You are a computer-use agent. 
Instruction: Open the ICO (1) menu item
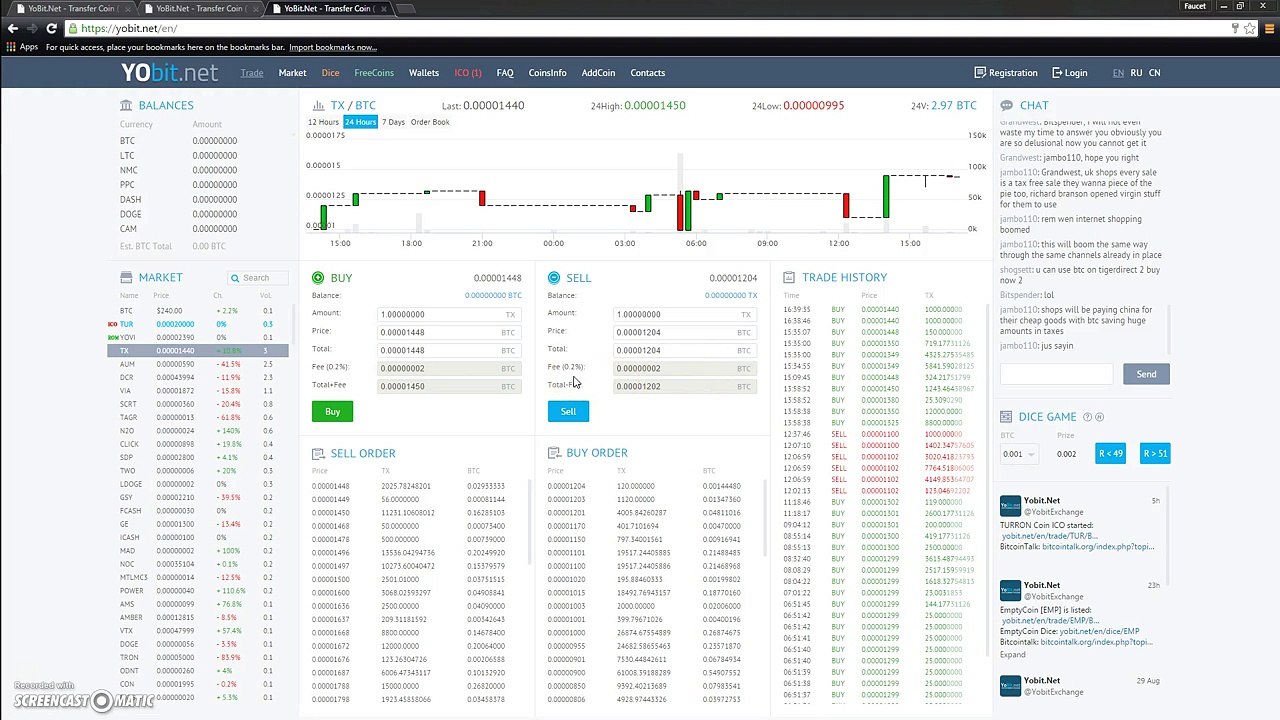468,72
